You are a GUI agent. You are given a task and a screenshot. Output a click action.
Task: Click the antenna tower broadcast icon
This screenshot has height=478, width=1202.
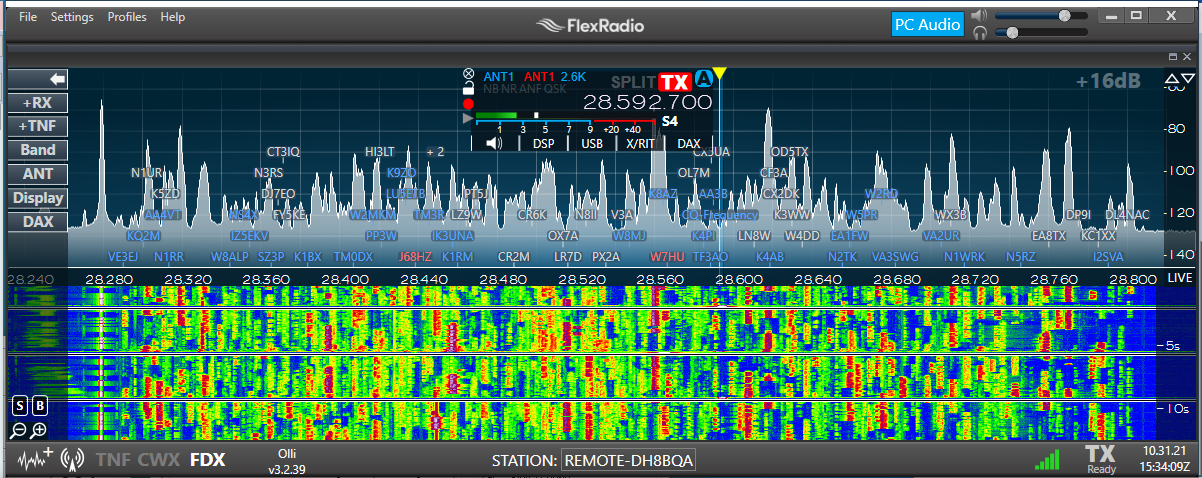click(72, 460)
